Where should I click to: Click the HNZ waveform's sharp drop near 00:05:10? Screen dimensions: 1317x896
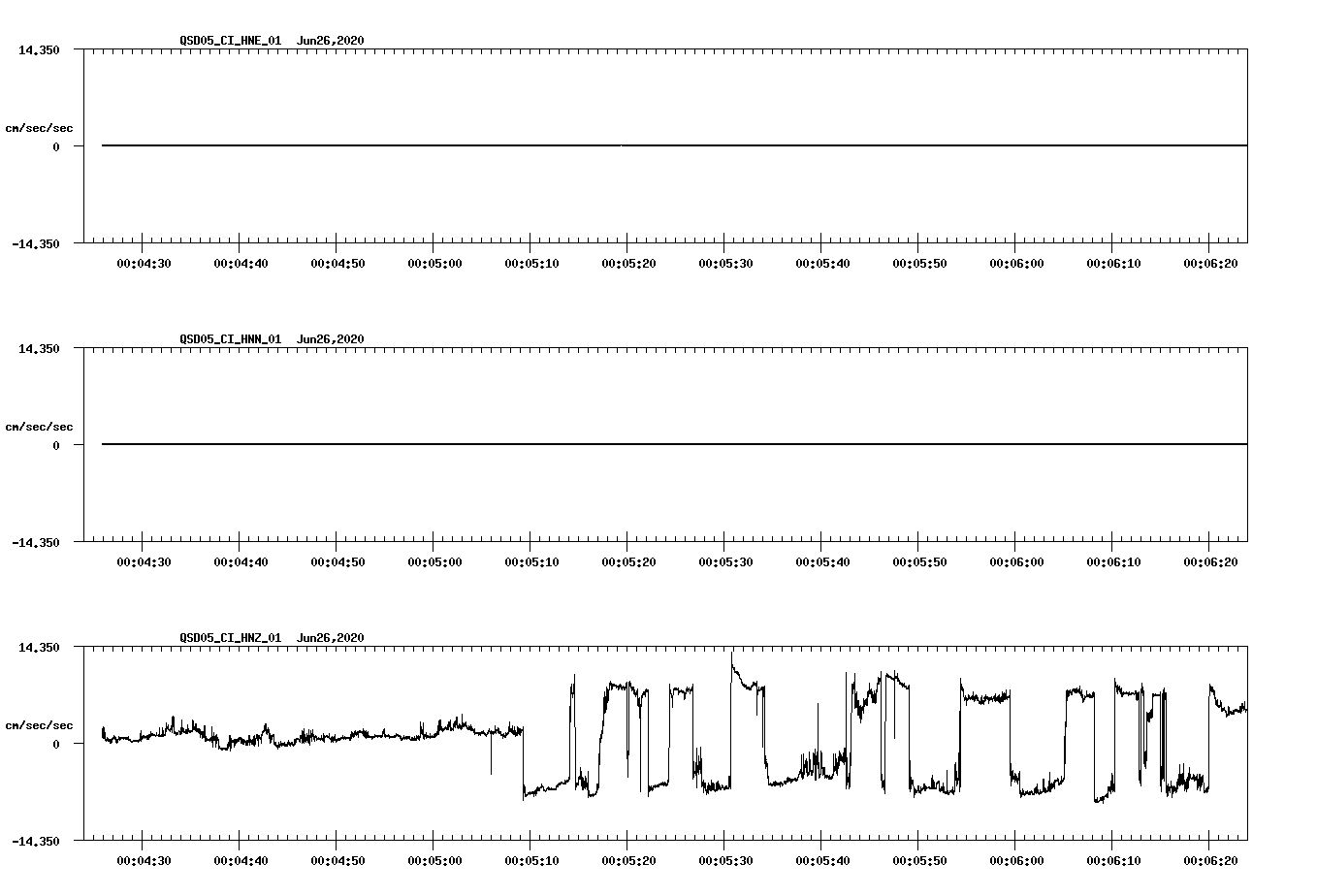pos(524,763)
